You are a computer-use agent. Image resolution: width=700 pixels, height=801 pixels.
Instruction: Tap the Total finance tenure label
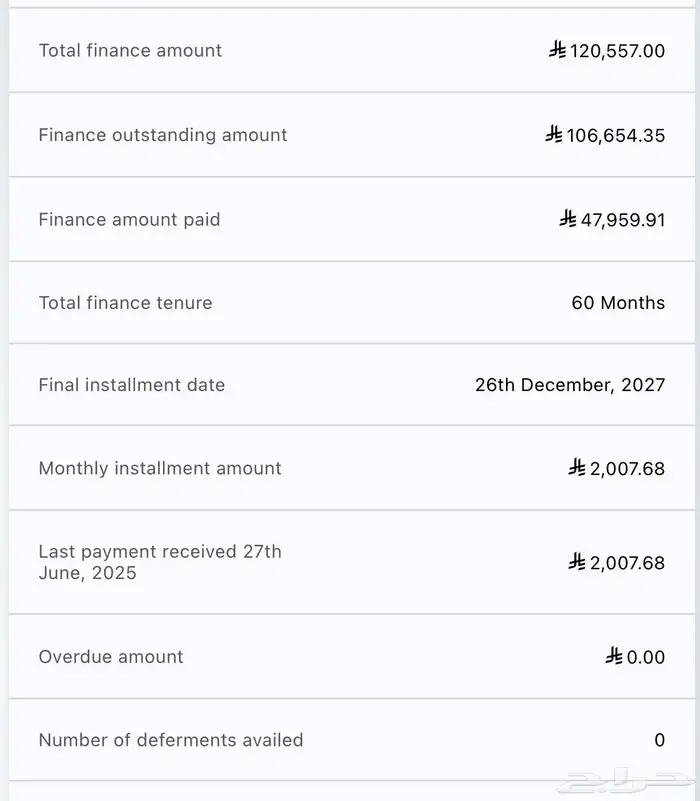[125, 303]
